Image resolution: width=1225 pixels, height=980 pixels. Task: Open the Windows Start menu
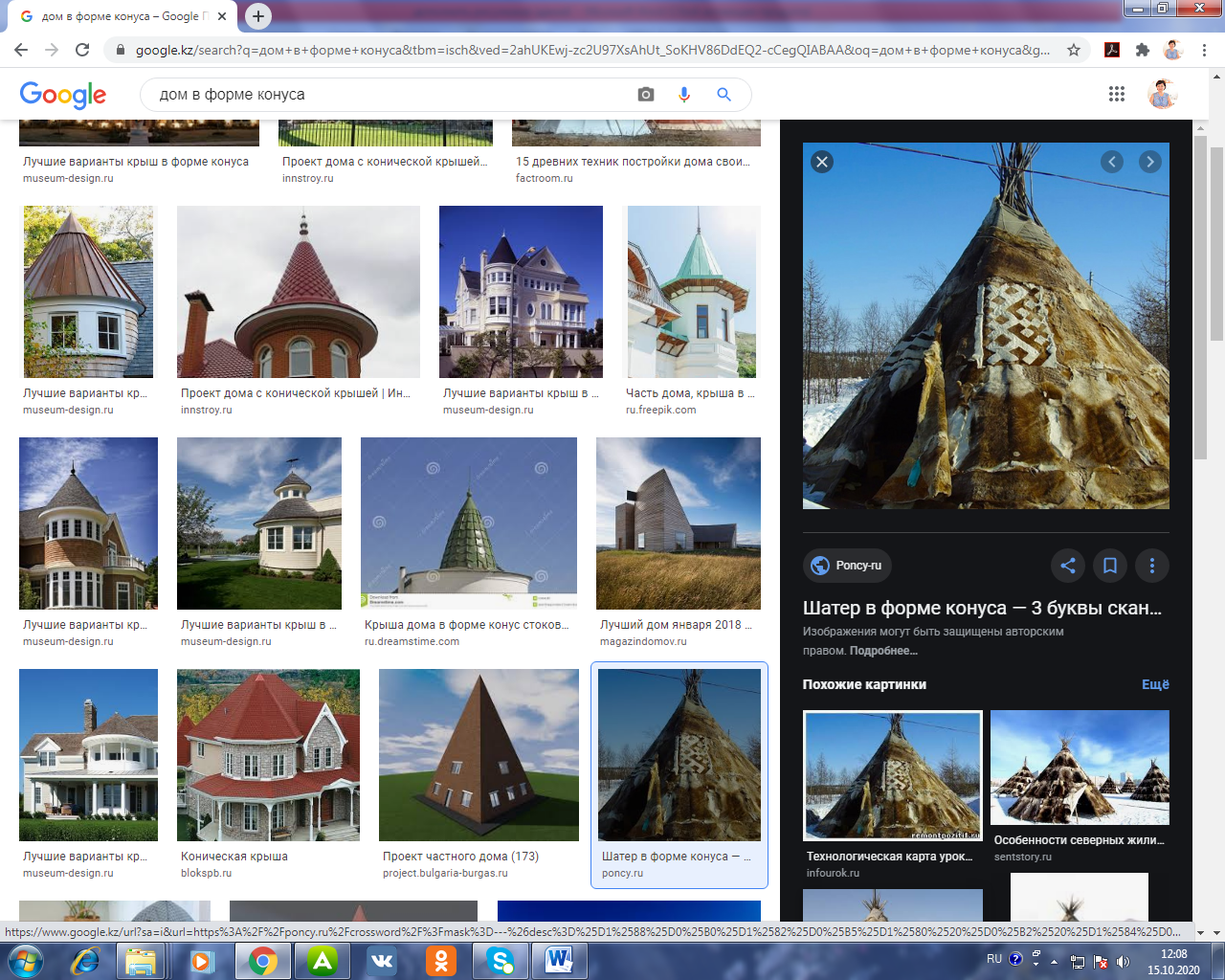pyautogui.click(x=25, y=961)
